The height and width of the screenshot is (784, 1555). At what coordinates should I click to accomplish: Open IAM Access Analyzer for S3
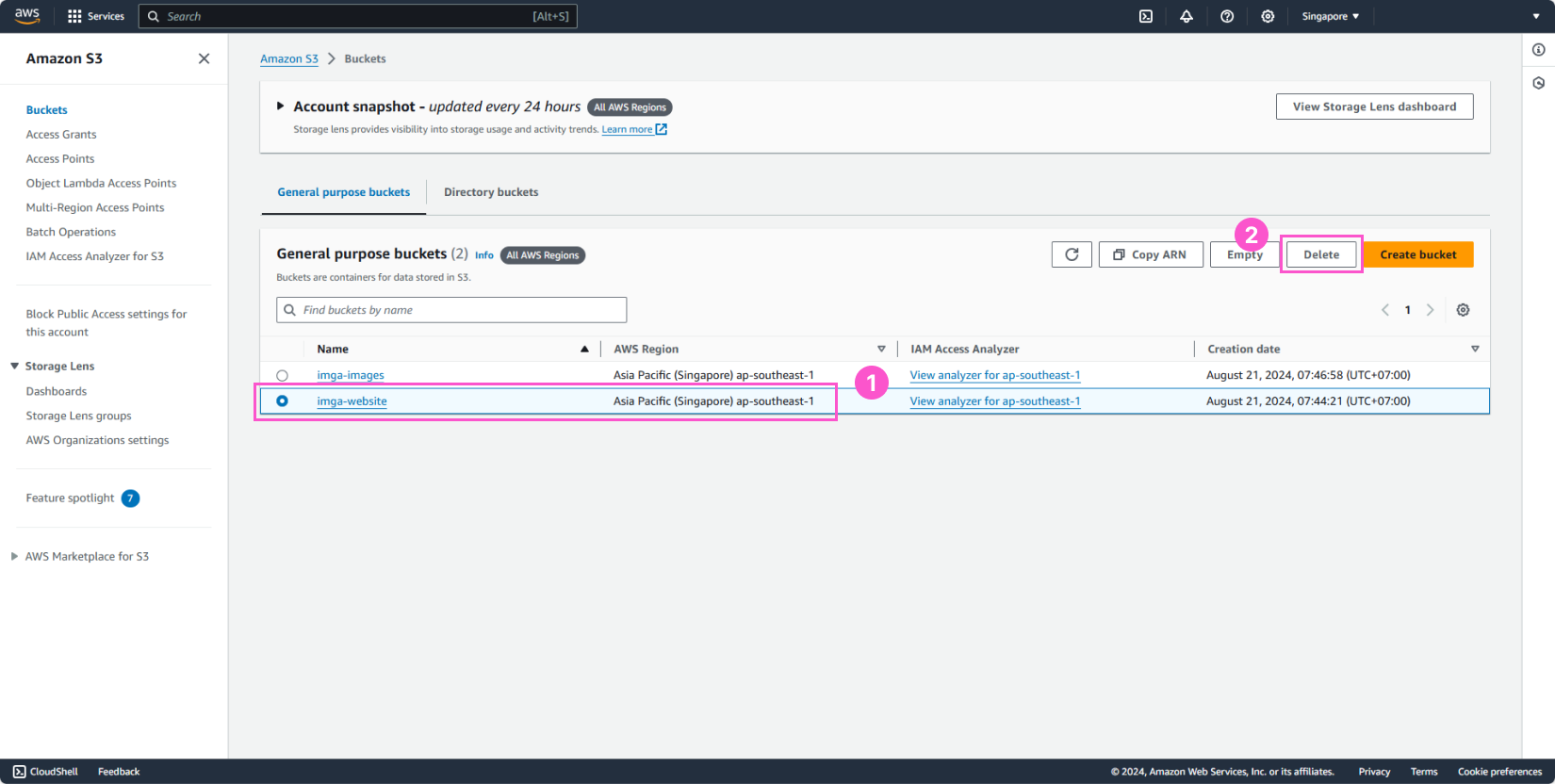[94, 256]
